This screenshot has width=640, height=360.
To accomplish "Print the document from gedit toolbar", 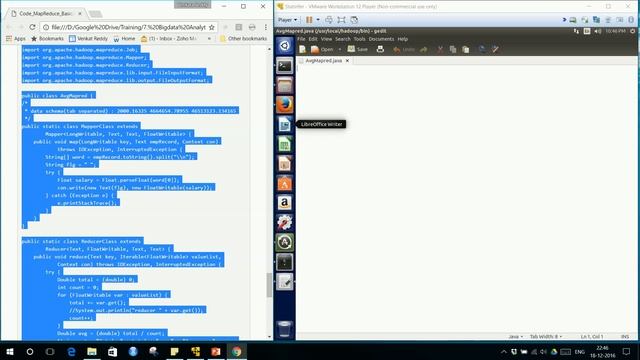I will pyautogui.click(x=380, y=49).
